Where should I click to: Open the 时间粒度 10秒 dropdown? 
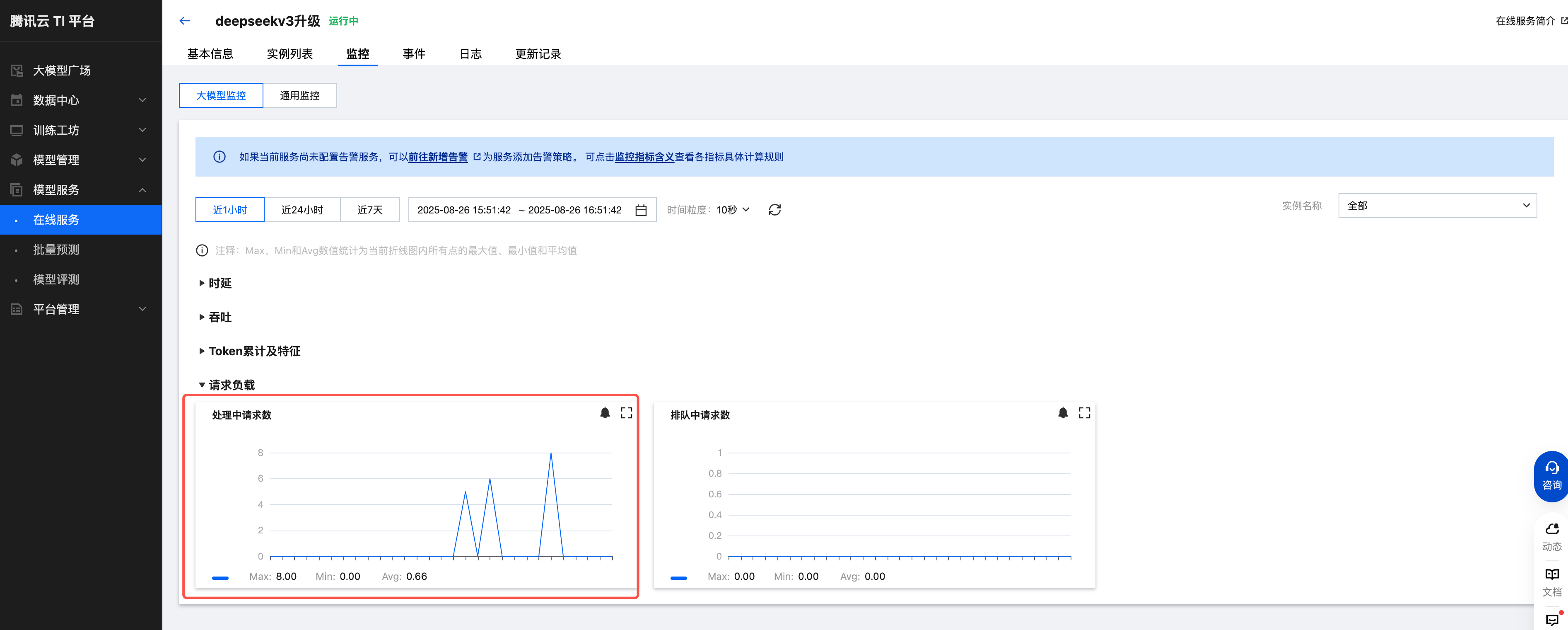coord(733,210)
